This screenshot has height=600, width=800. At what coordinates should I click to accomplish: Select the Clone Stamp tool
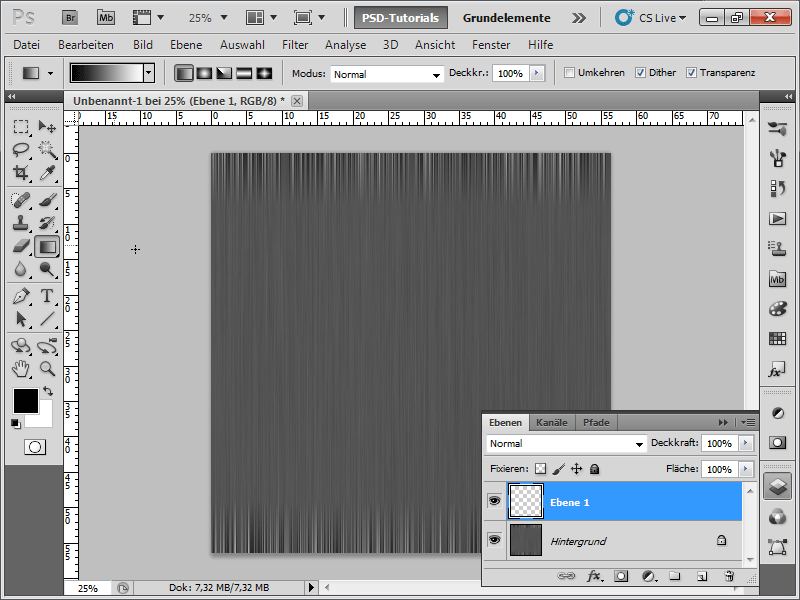click(x=21, y=223)
